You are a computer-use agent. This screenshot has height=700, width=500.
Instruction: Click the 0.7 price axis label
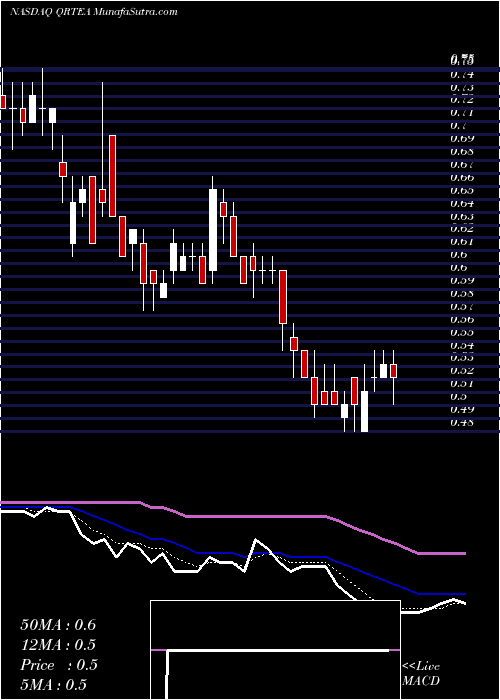(x=458, y=125)
